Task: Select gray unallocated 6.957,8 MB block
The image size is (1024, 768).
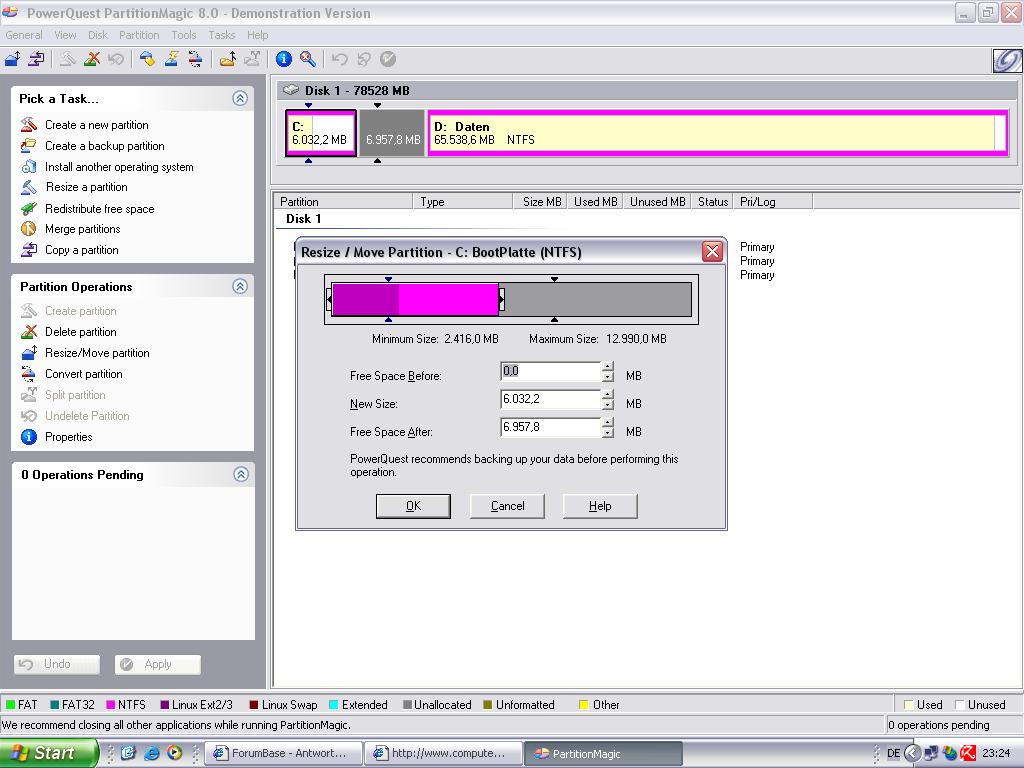Action: [x=392, y=133]
